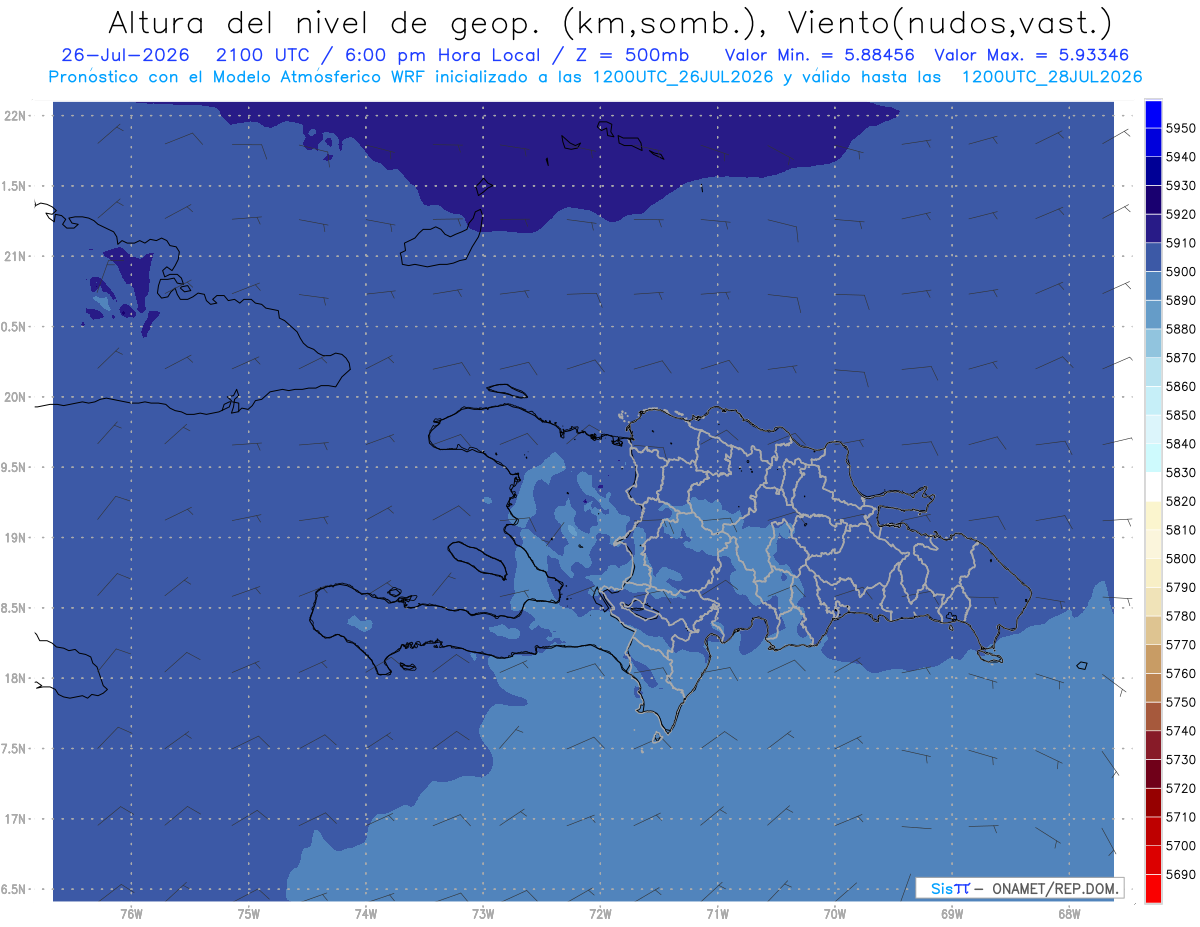Click the '21N' latitude label

(x=16, y=256)
